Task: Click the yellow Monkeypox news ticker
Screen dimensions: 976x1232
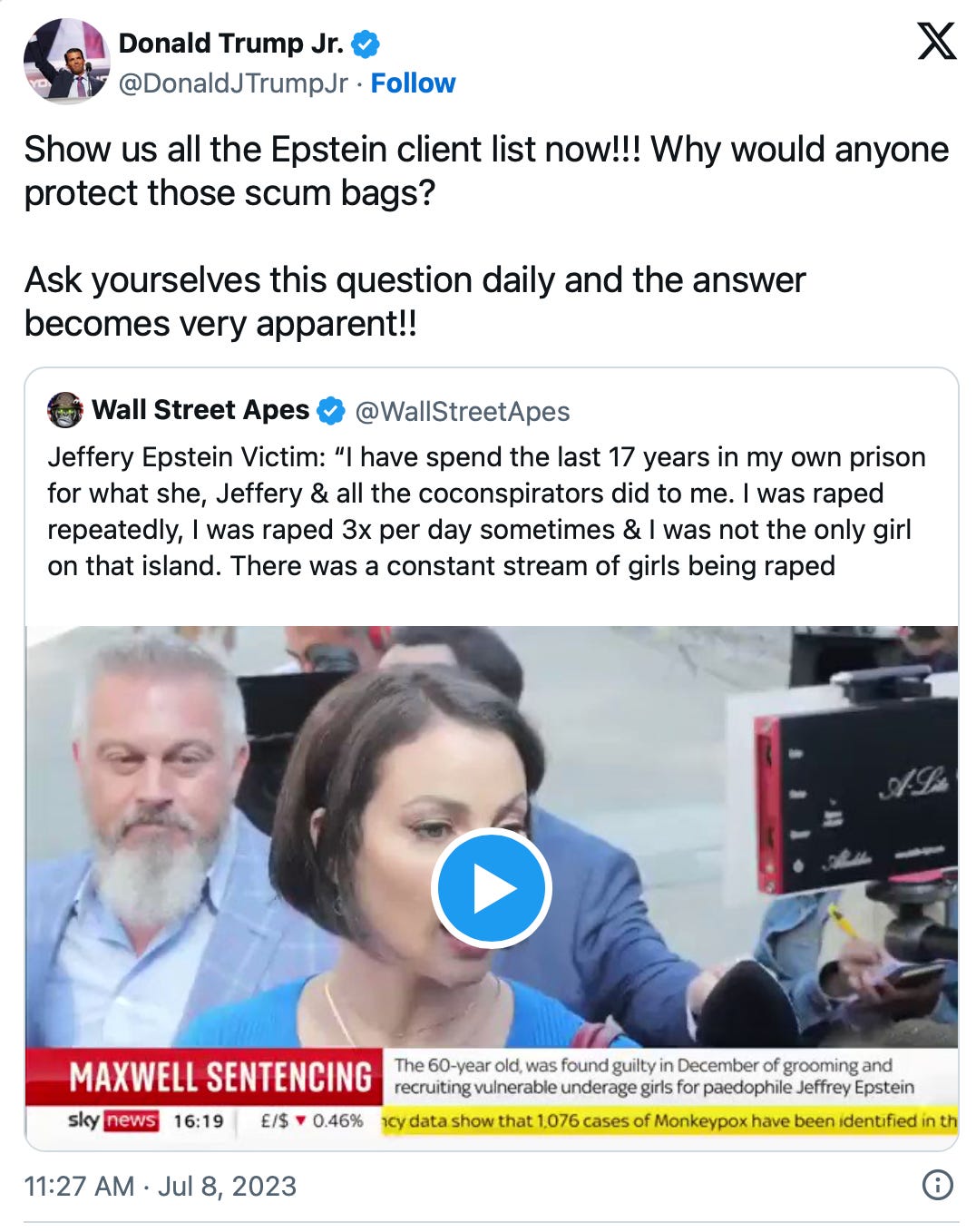Action: click(x=669, y=1121)
